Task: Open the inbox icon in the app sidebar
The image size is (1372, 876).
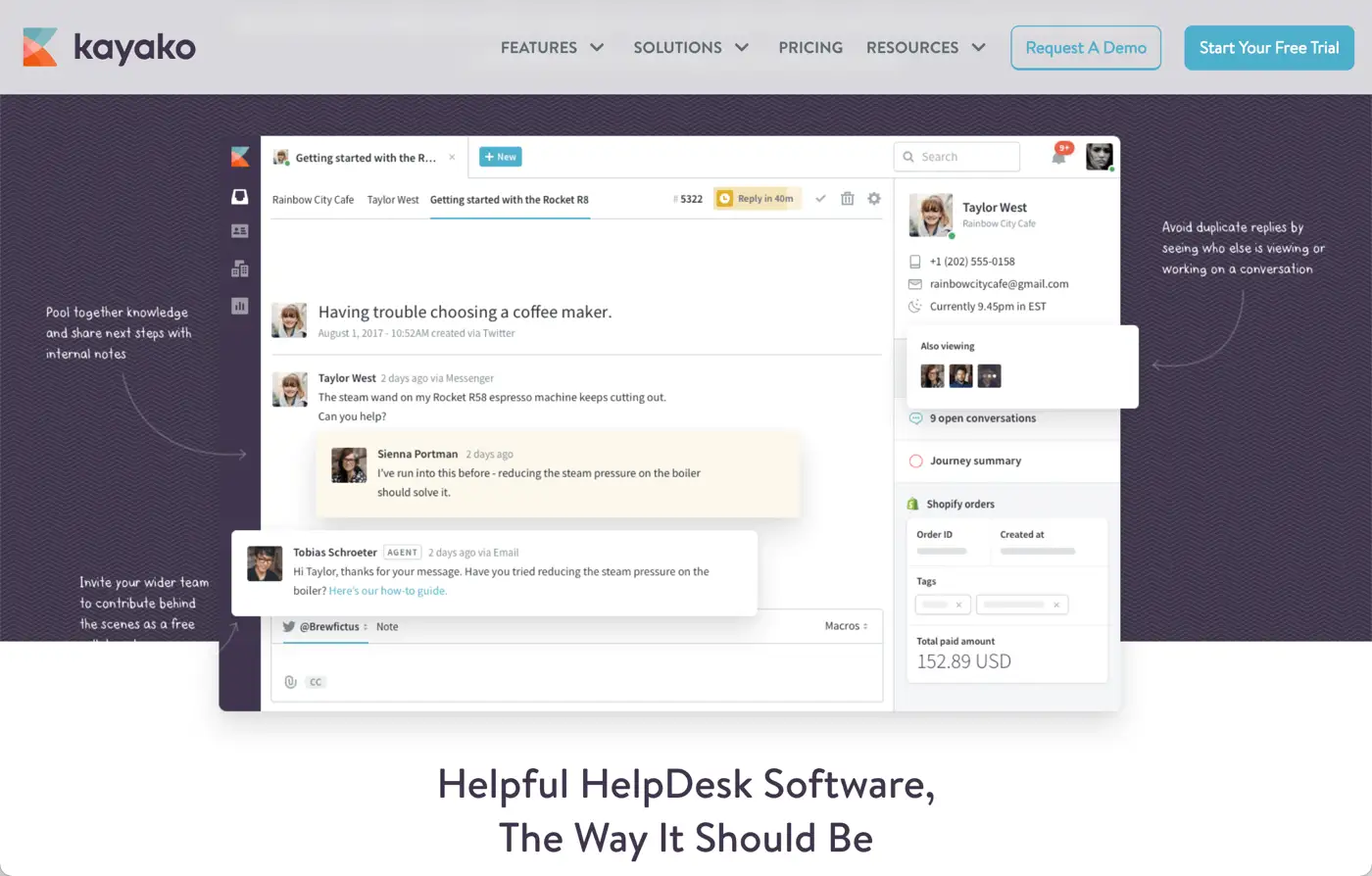Action: click(x=240, y=196)
